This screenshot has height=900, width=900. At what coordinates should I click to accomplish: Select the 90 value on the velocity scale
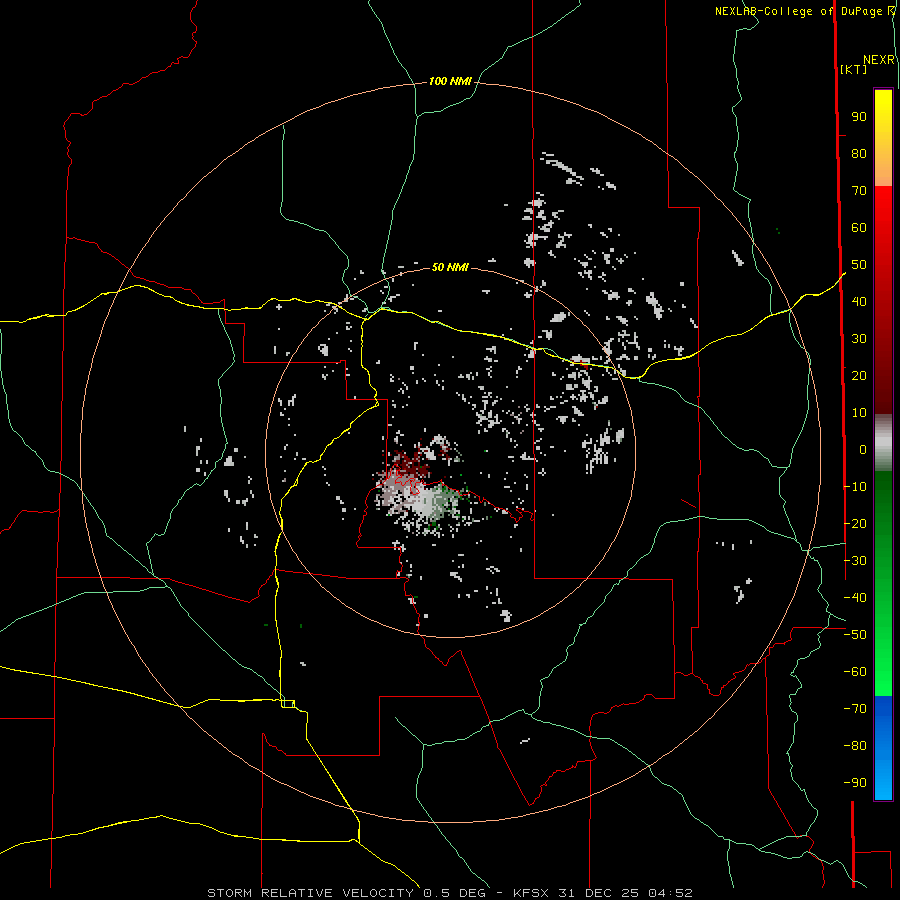[859, 117]
